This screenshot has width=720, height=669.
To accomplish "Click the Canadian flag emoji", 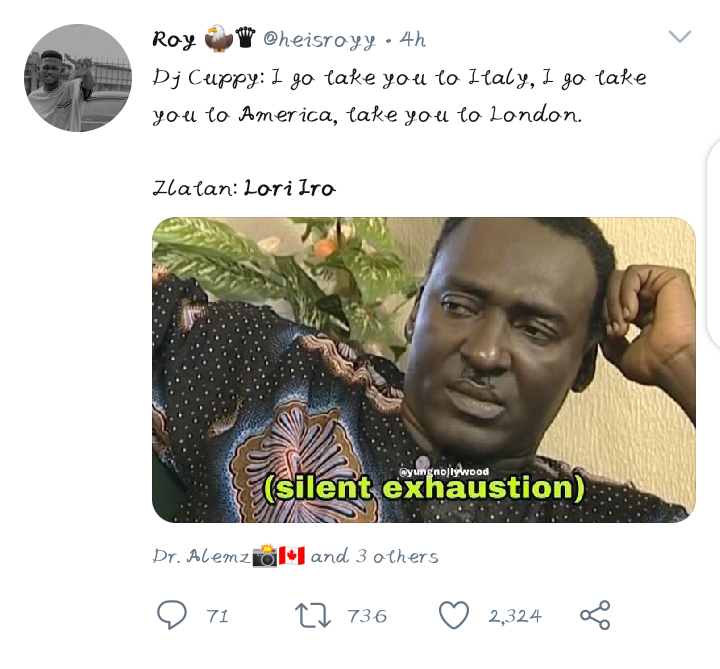I will click(x=292, y=556).
